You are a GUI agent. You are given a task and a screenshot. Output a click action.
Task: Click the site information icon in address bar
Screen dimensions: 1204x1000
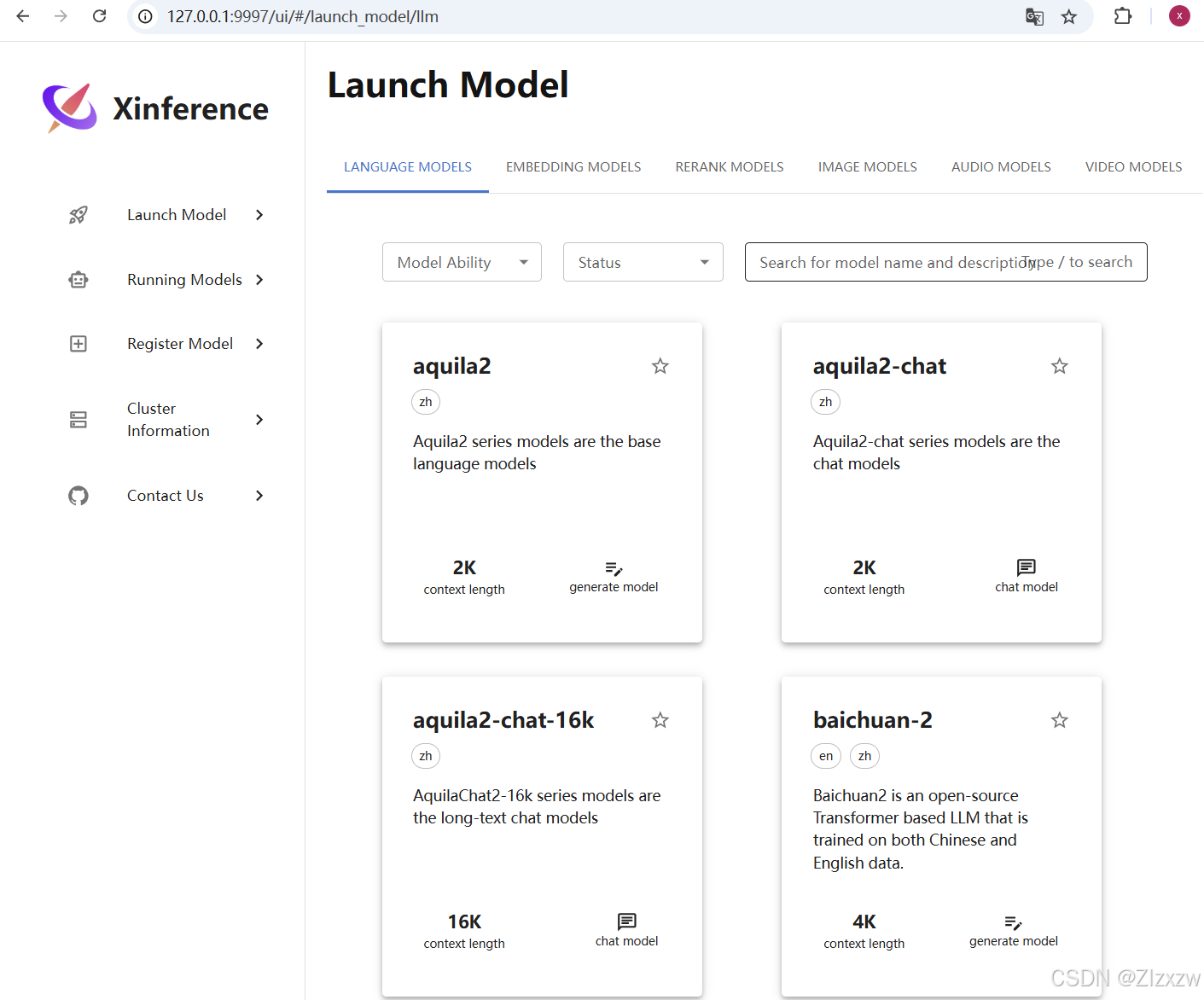point(146,16)
